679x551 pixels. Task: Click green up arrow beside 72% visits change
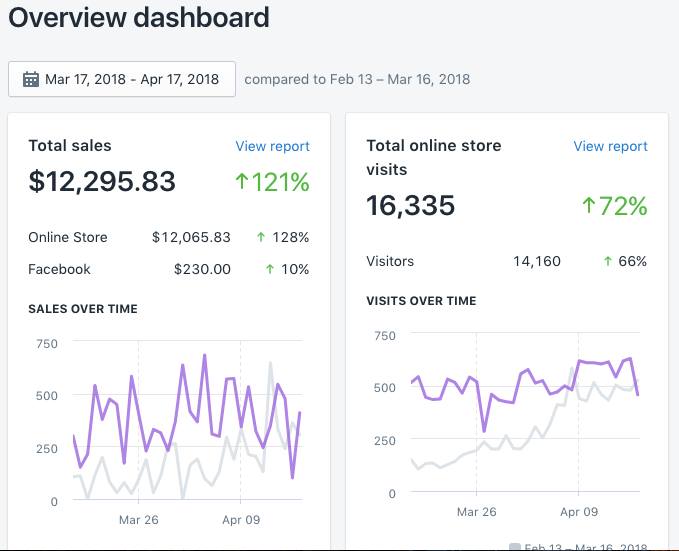click(x=589, y=206)
